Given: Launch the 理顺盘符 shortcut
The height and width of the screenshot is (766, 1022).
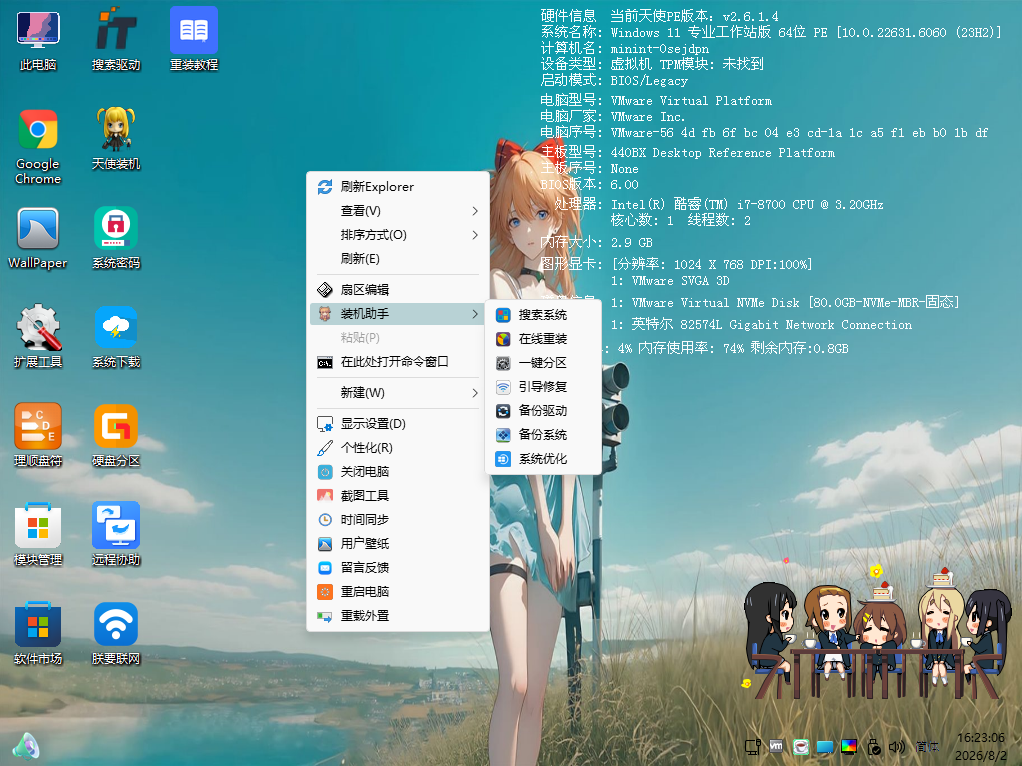Looking at the screenshot, I should click(x=38, y=435).
